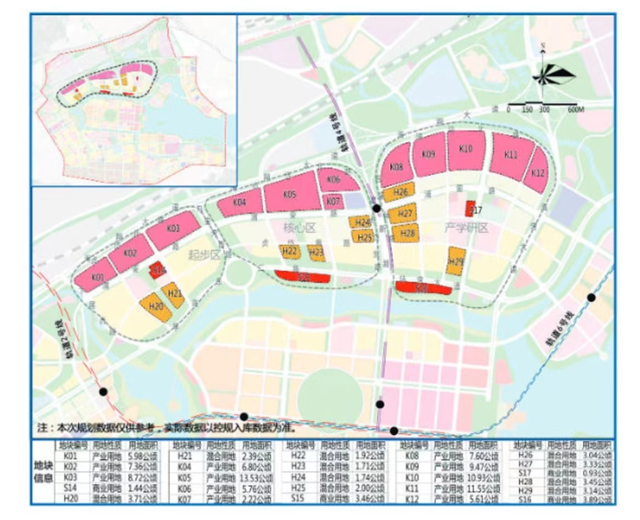Select the large pink K05 parcel

[x=289, y=194]
